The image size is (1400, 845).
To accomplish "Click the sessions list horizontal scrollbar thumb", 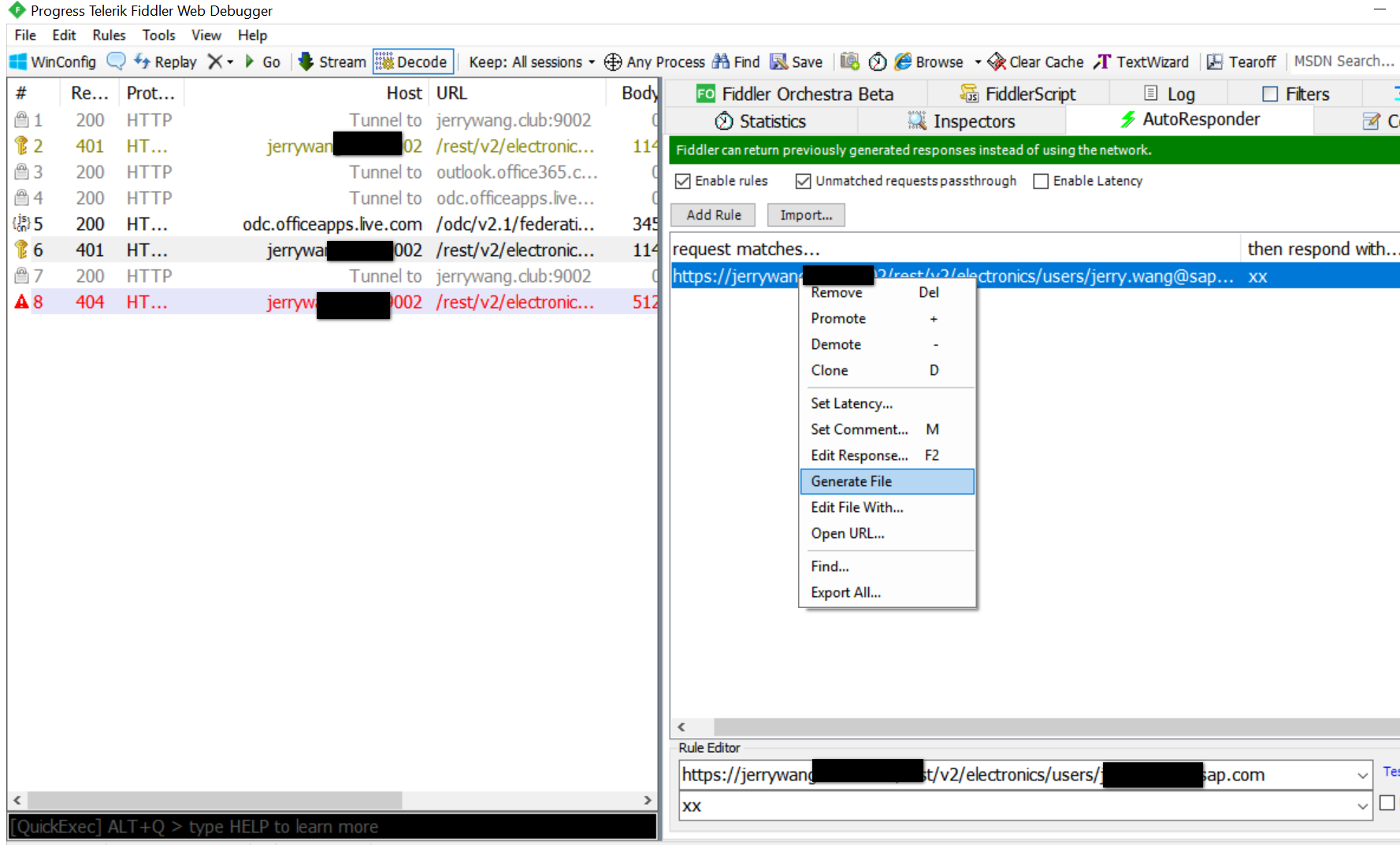I will [x=214, y=800].
